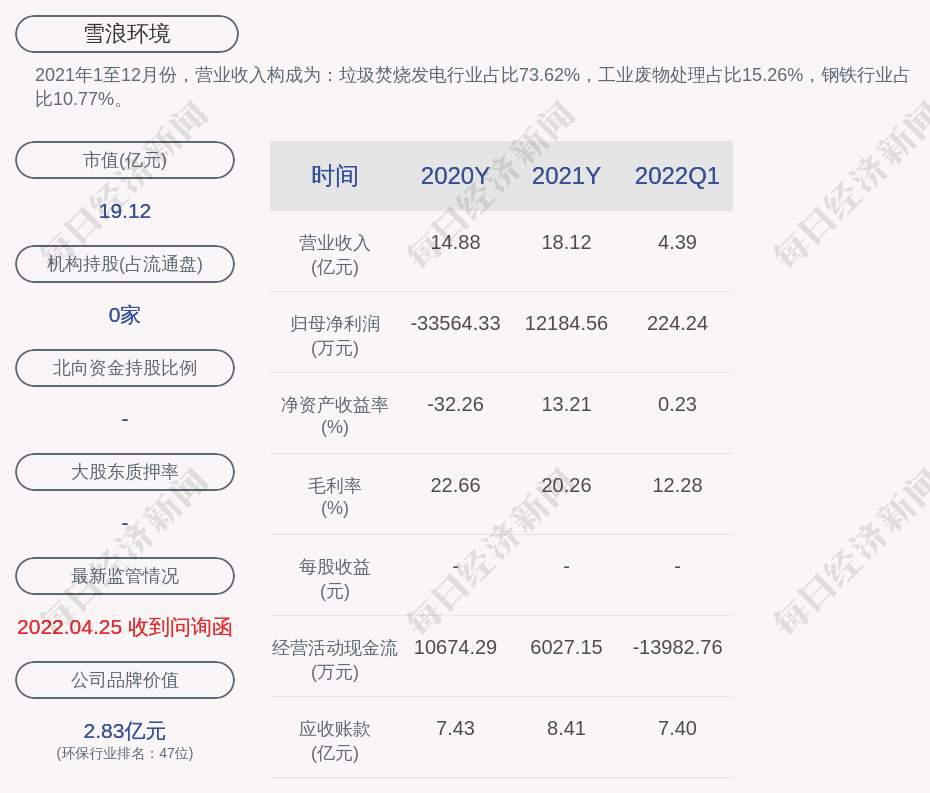Select the 市值(亿元) label pill
The image size is (930, 793).
(125, 160)
